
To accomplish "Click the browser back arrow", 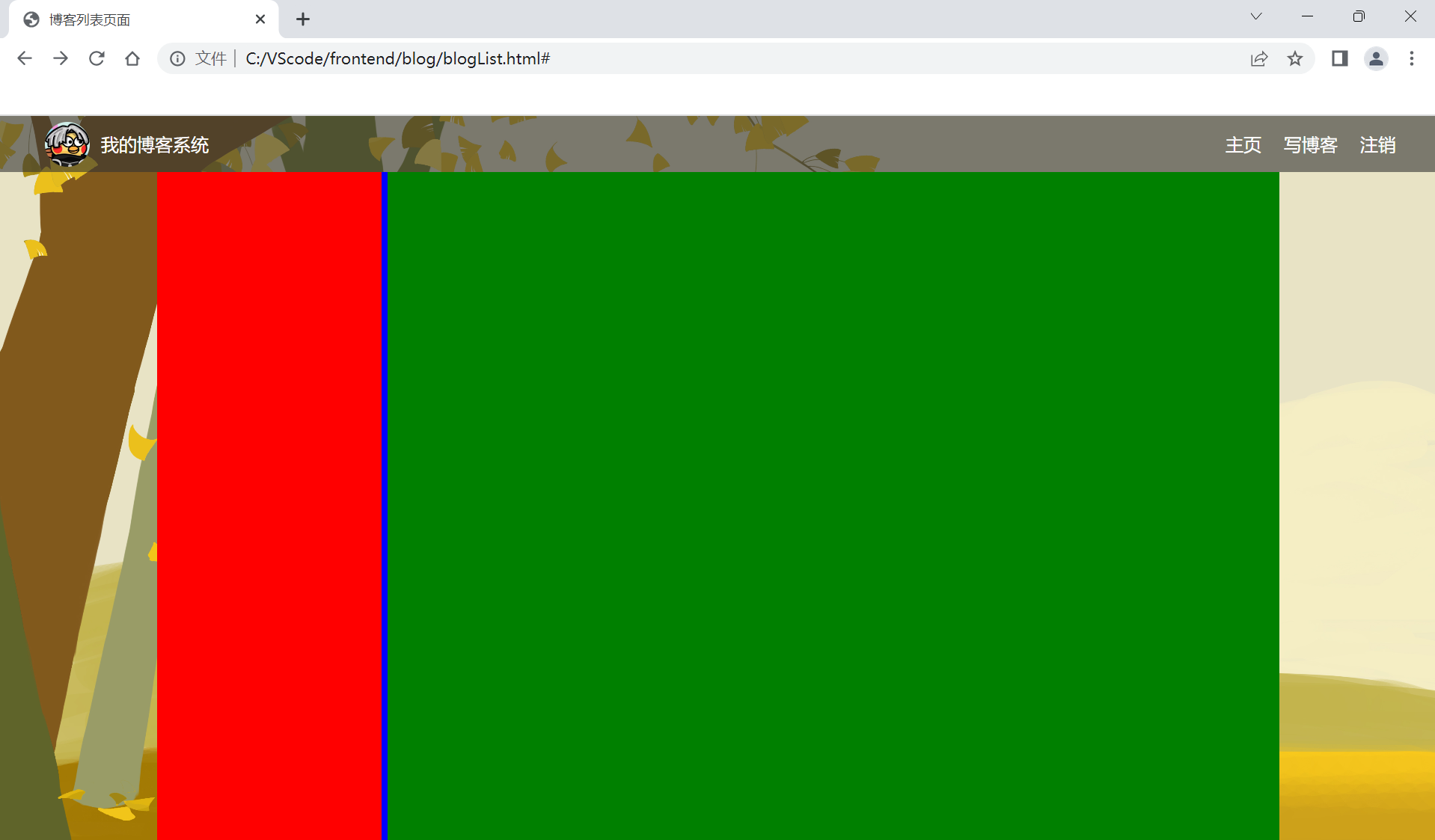I will coord(25,58).
